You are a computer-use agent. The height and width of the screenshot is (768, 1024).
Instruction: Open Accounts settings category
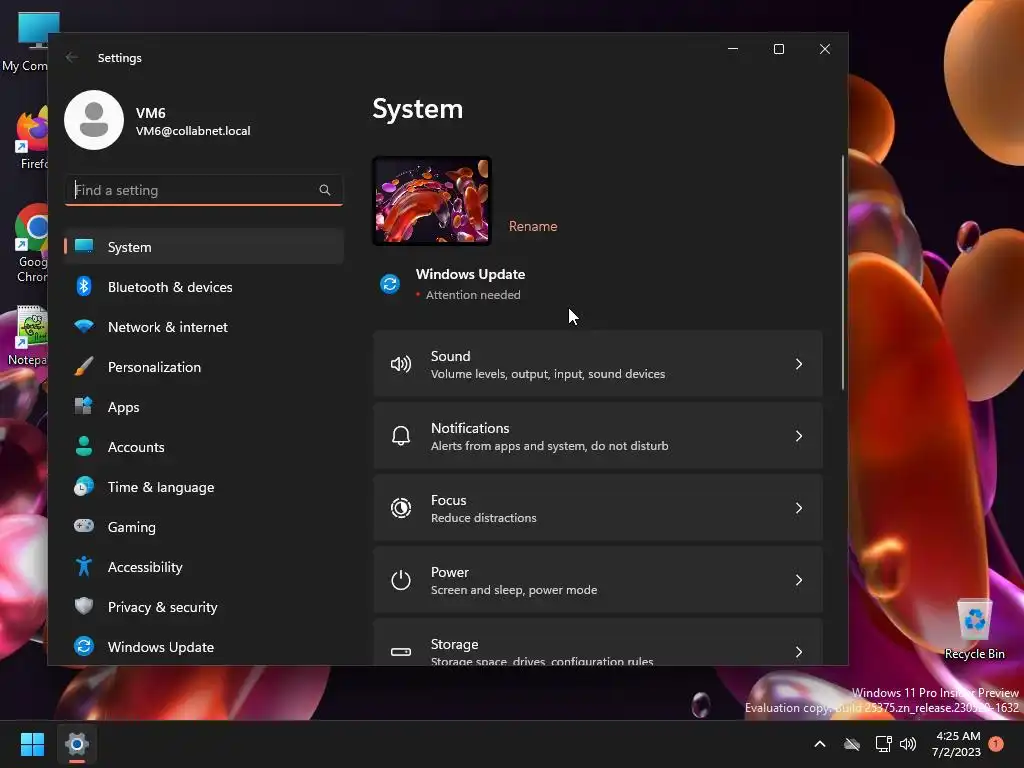pyautogui.click(x=204, y=447)
